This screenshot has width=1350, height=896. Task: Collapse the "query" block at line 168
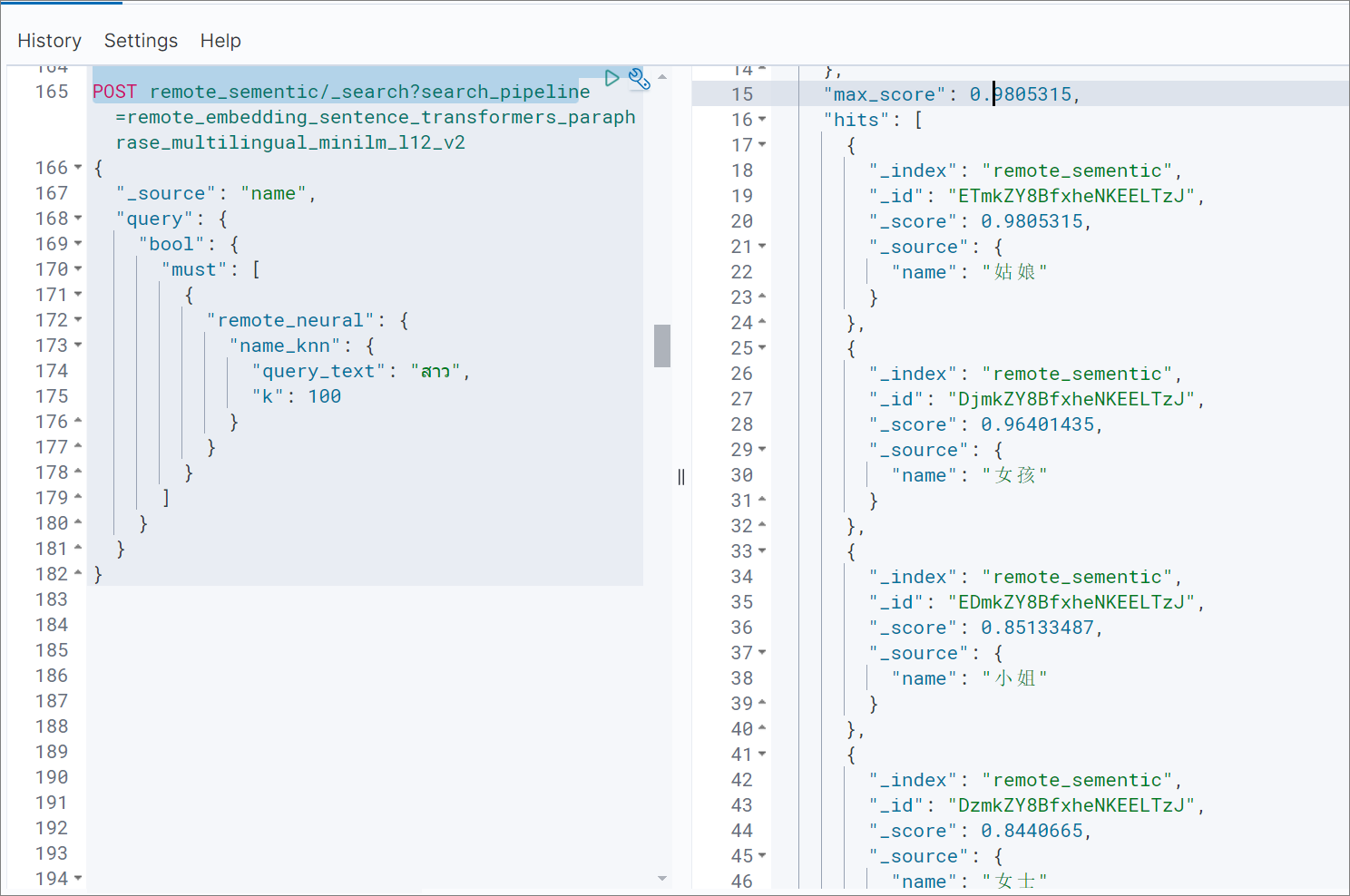(x=78, y=219)
